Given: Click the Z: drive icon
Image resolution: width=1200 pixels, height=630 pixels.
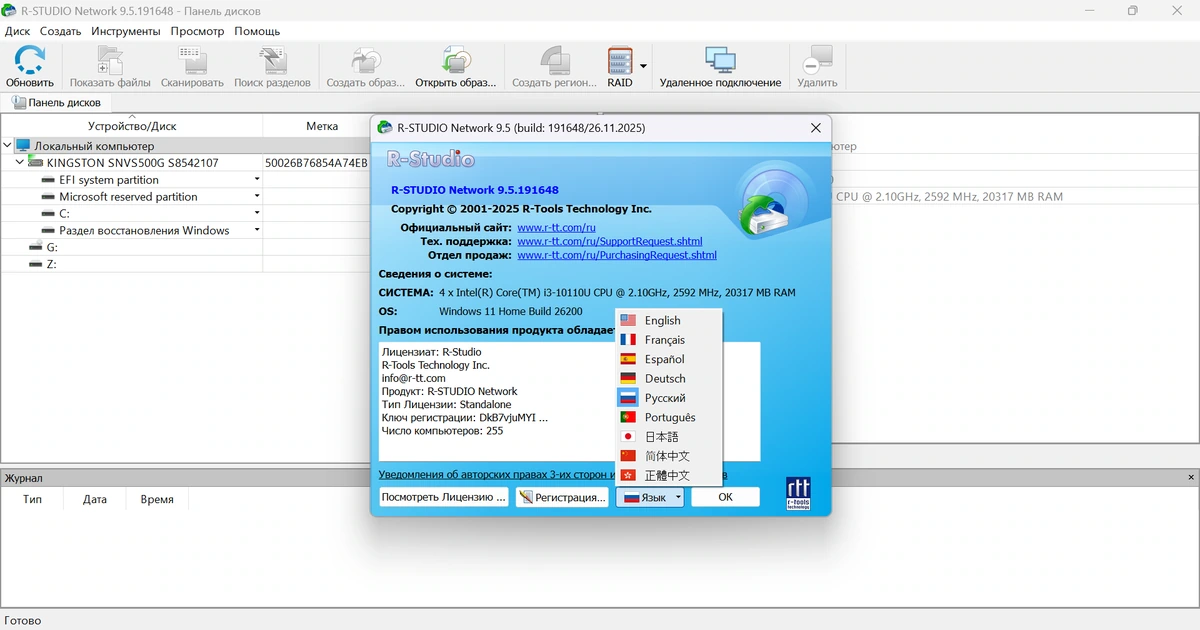Looking at the screenshot, I should coord(36,264).
